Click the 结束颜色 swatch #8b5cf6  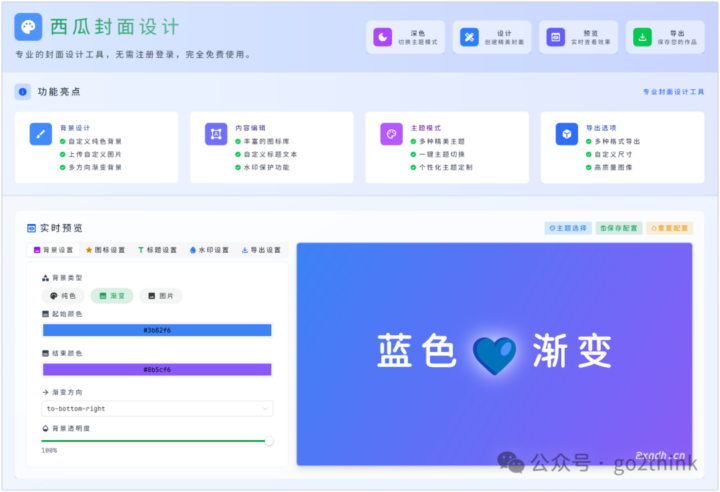pyautogui.click(x=157, y=369)
